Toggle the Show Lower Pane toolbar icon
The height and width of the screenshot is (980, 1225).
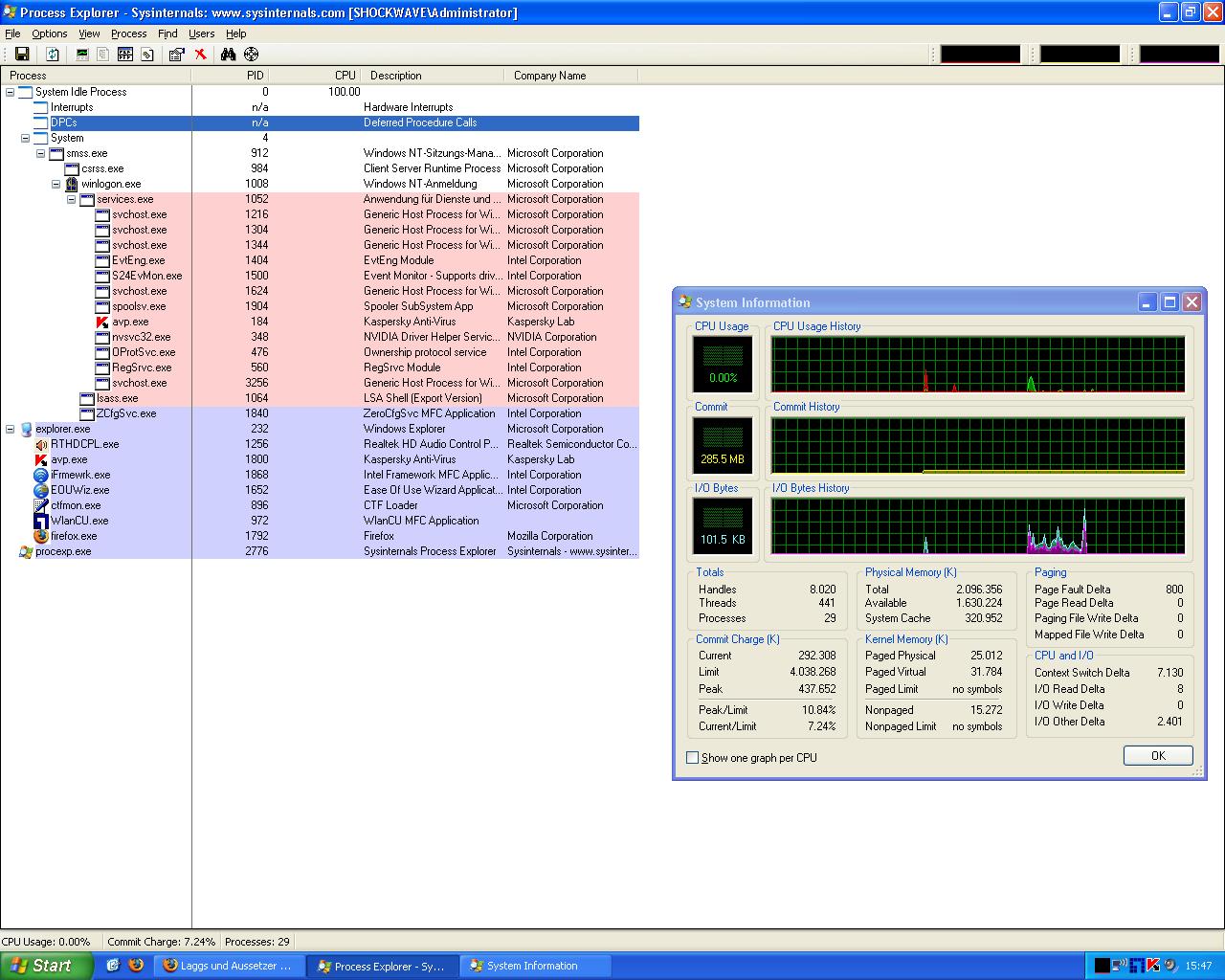(125, 55)
